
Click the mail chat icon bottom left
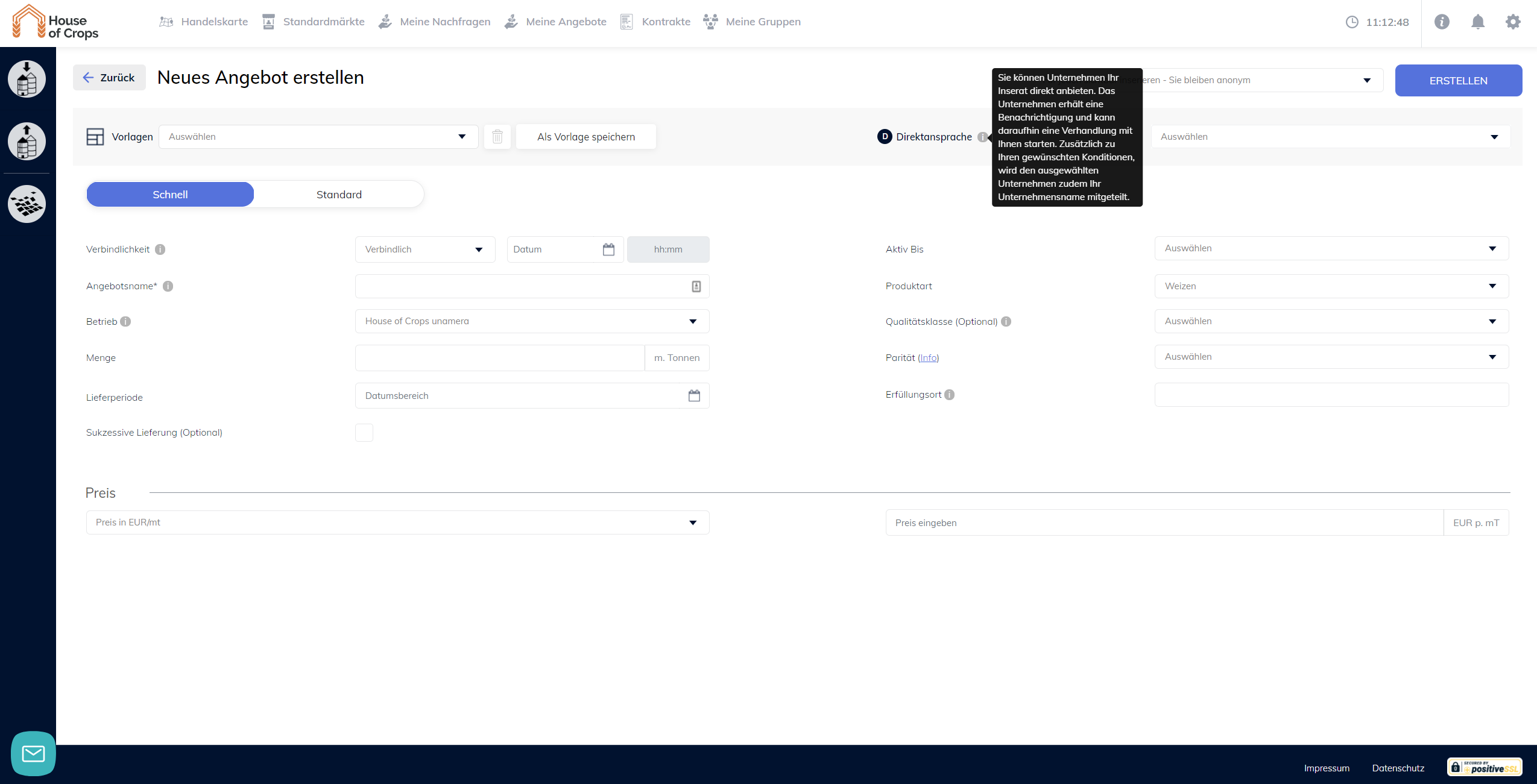click(33, 753)
